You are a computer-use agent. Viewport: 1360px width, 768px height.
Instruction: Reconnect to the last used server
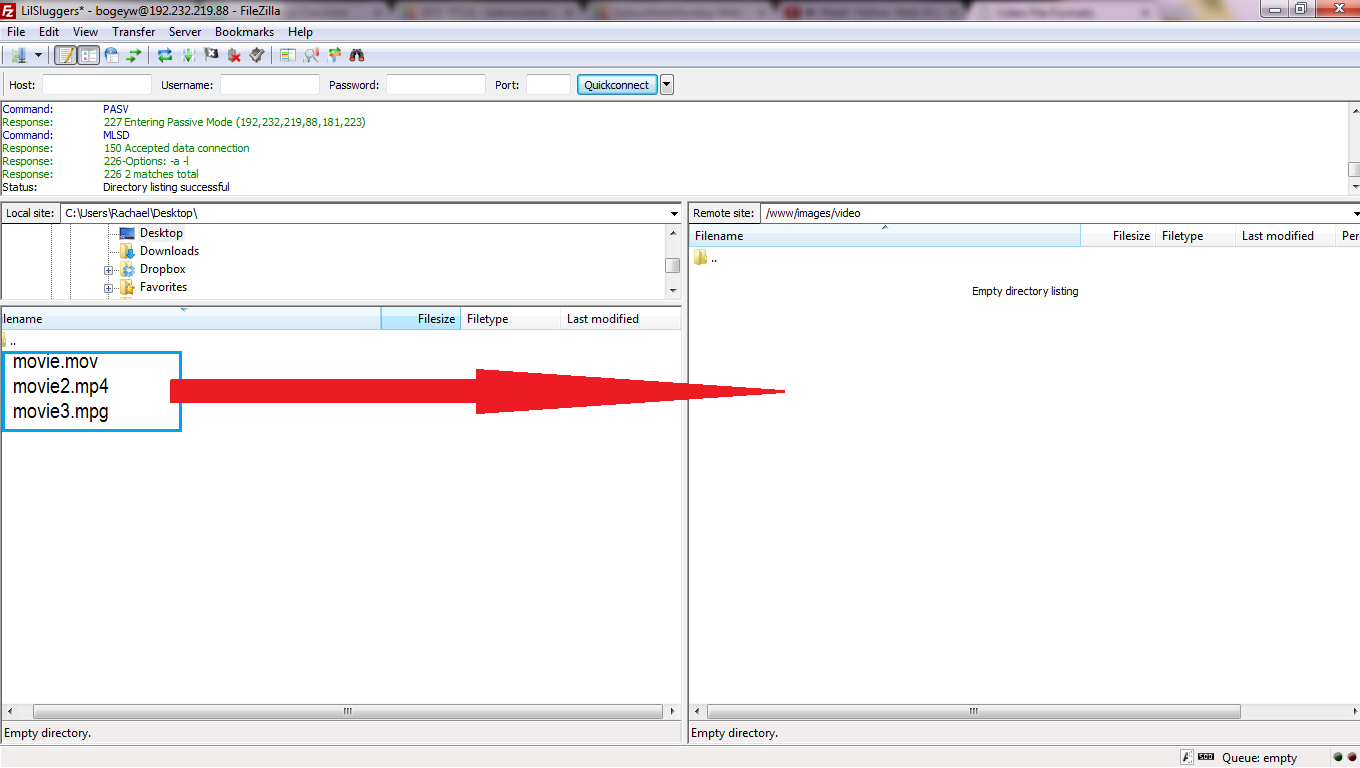(x=257, y=55)
